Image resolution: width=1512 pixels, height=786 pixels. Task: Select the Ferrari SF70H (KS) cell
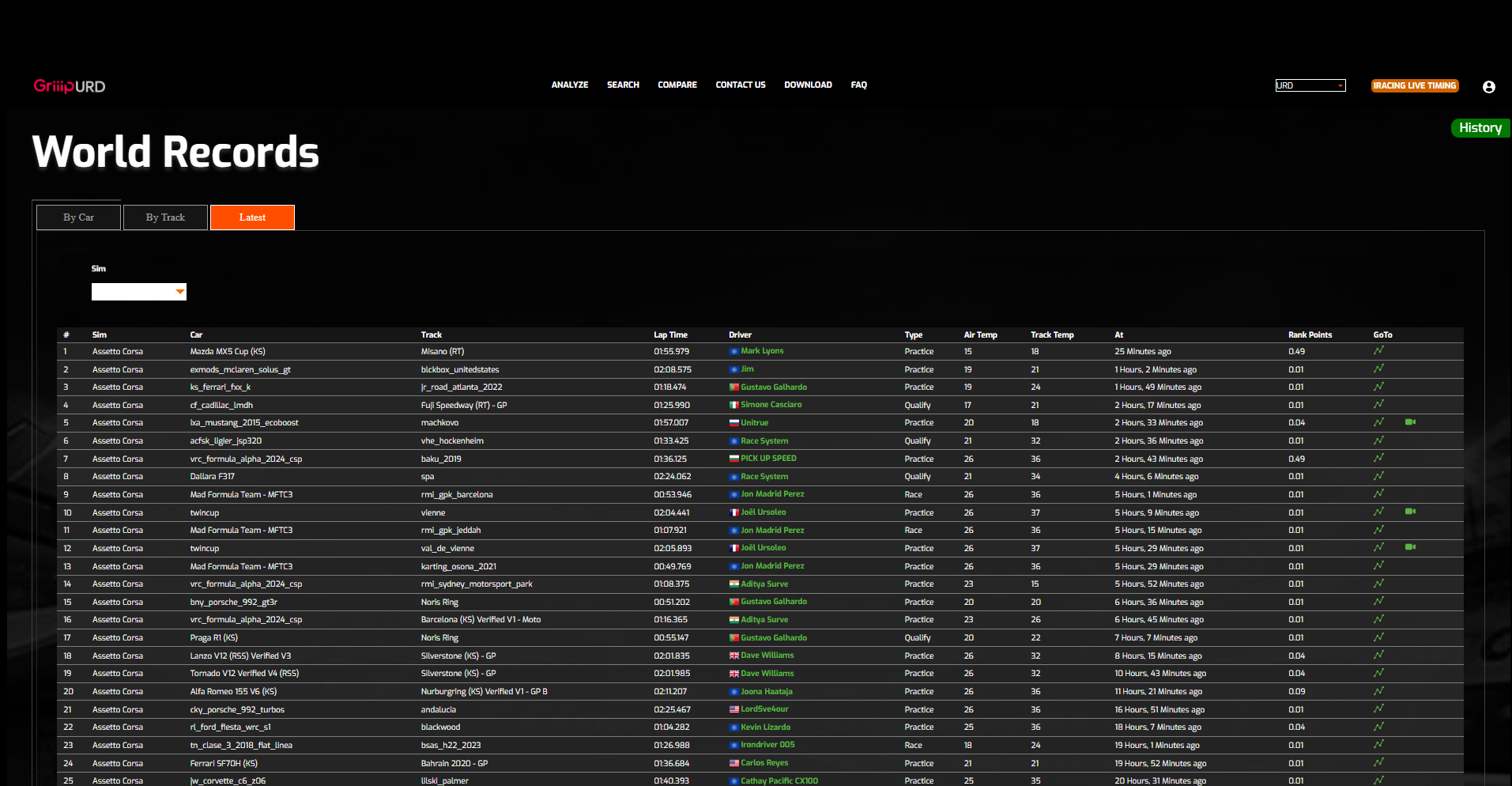pos(224,763)
